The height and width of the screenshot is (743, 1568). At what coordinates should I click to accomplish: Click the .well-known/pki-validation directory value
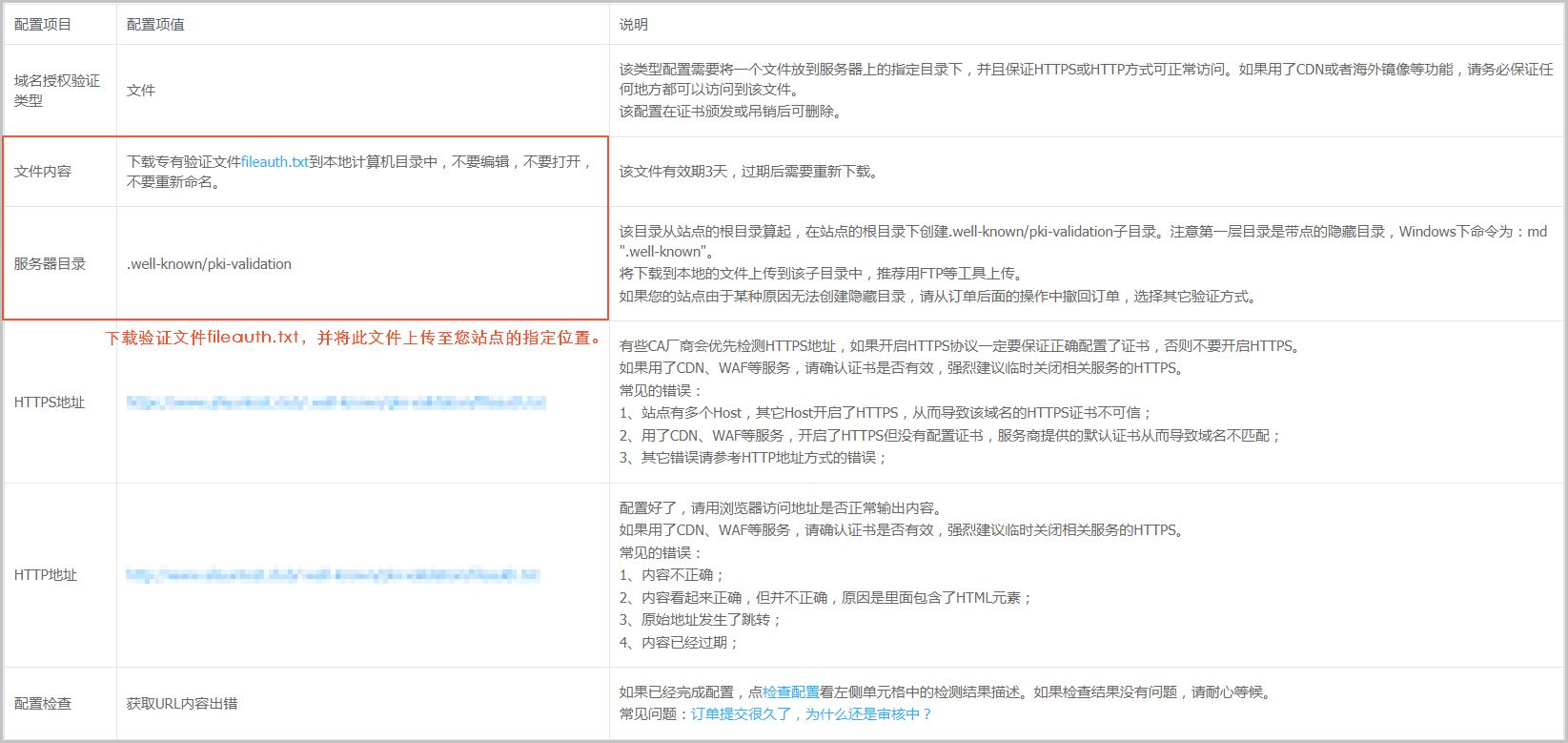210,264
